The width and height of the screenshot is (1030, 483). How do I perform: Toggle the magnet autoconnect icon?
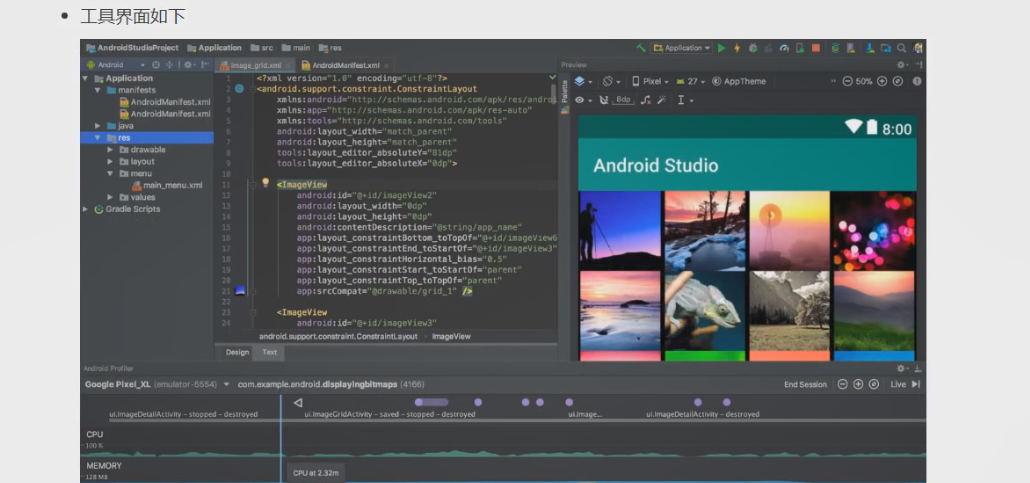(604, 100)
